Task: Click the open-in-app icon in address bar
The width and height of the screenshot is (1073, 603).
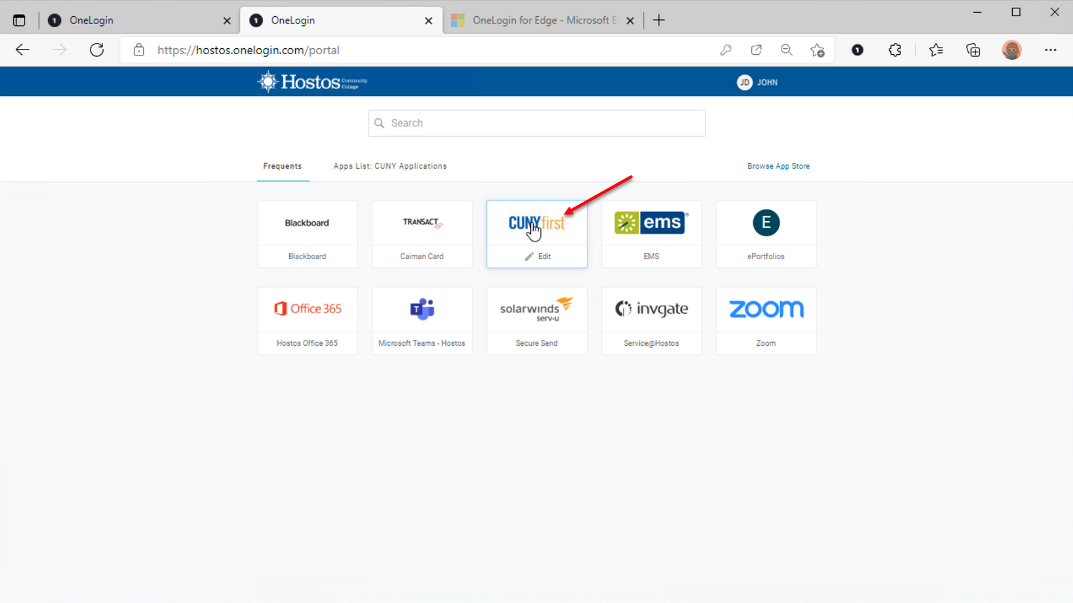Action: click(756, 50)
